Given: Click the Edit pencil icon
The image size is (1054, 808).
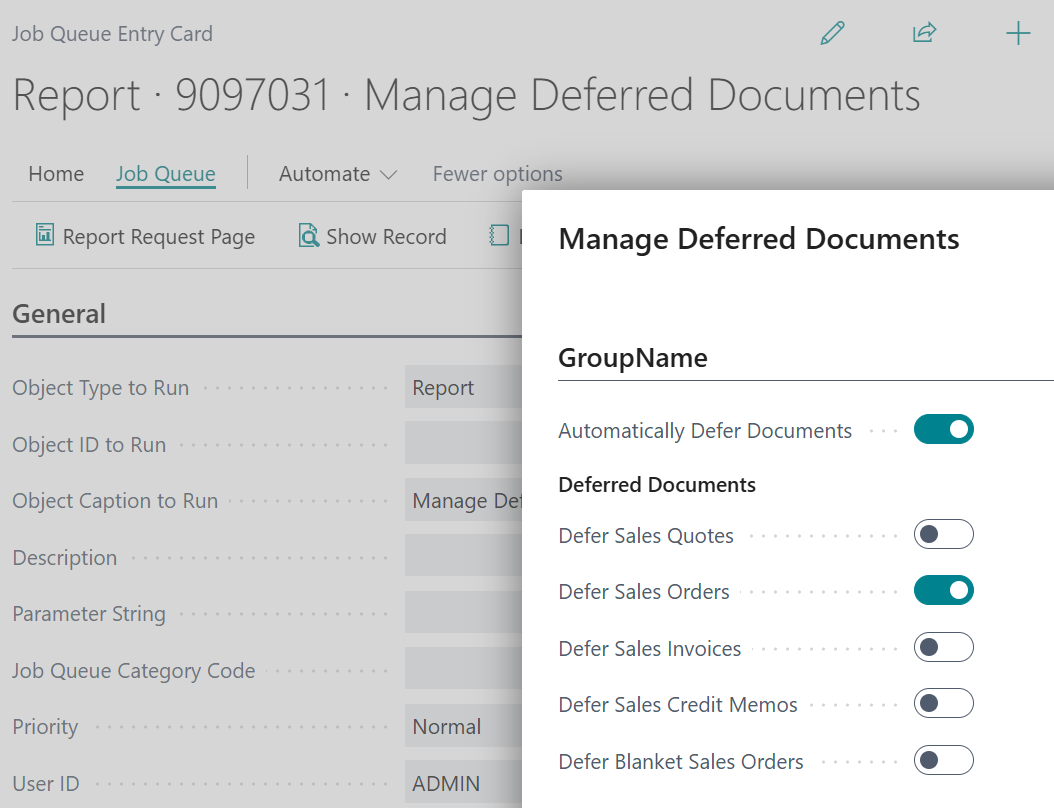Looking at the screenshot, I should pyautogui.click(x=832, y=33).
